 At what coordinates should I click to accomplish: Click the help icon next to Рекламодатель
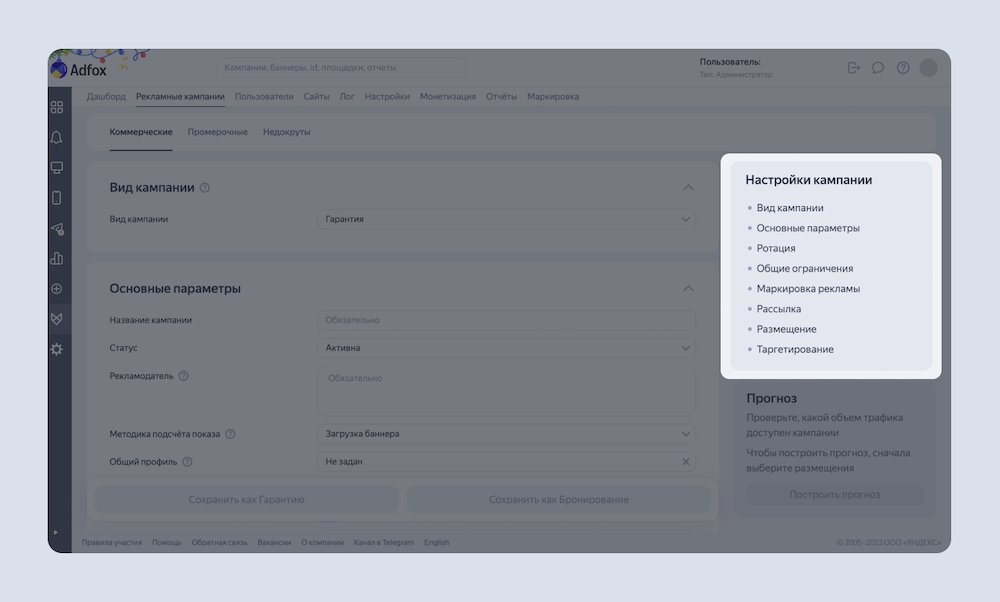click(184, 376)
